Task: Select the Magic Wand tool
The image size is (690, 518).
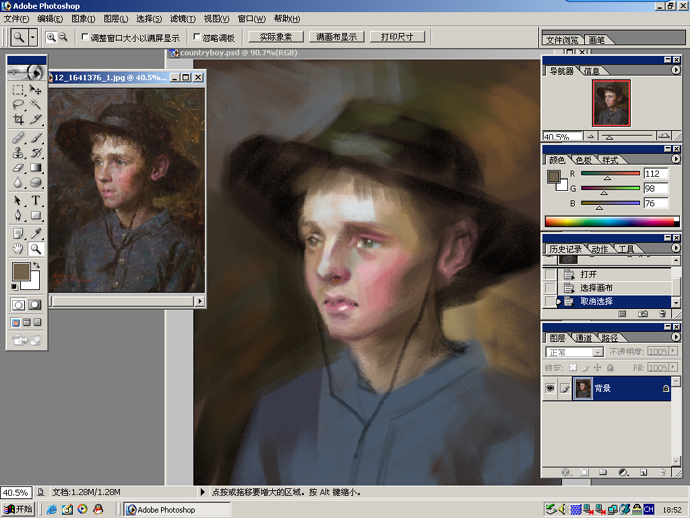Action: click(x=36, y=104)
